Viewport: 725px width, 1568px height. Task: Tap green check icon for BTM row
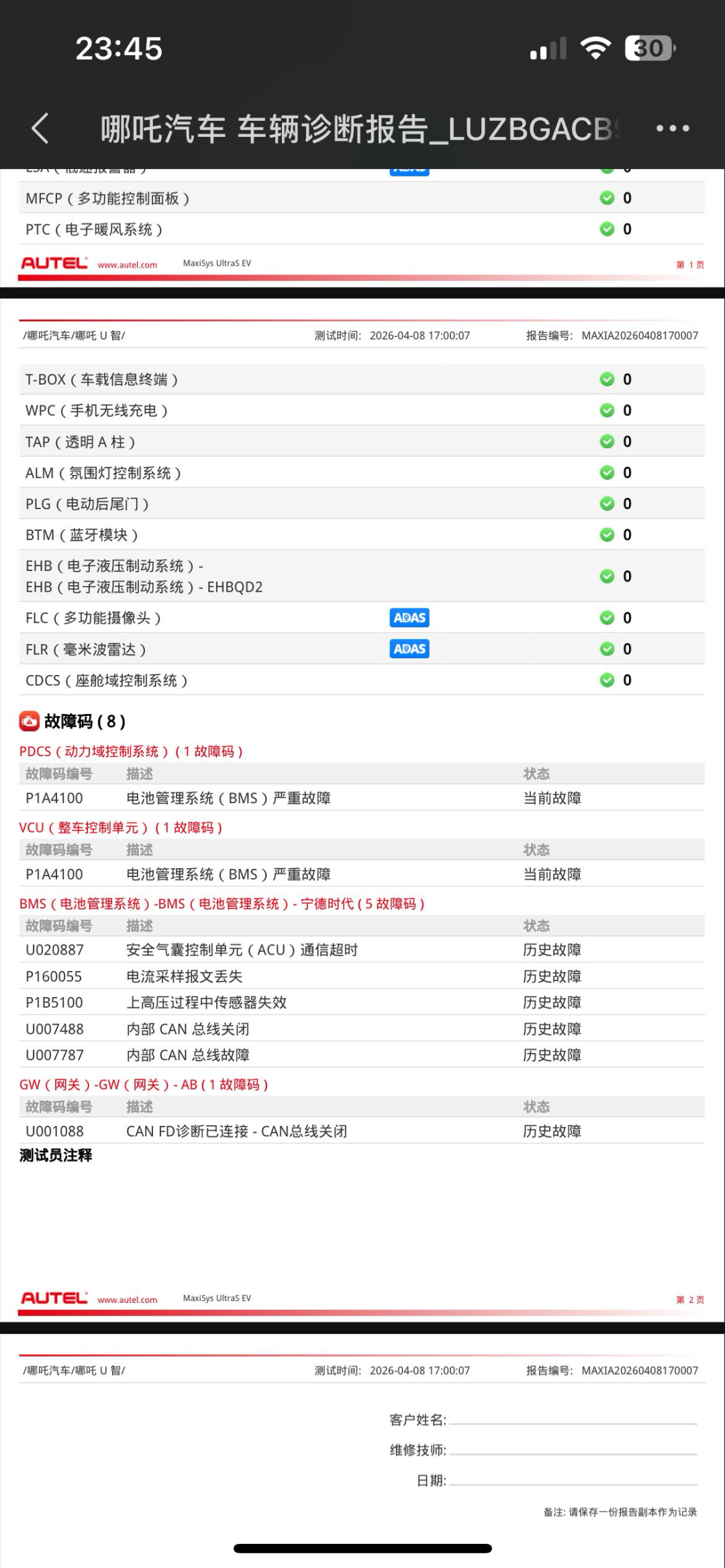pos(607,535)
